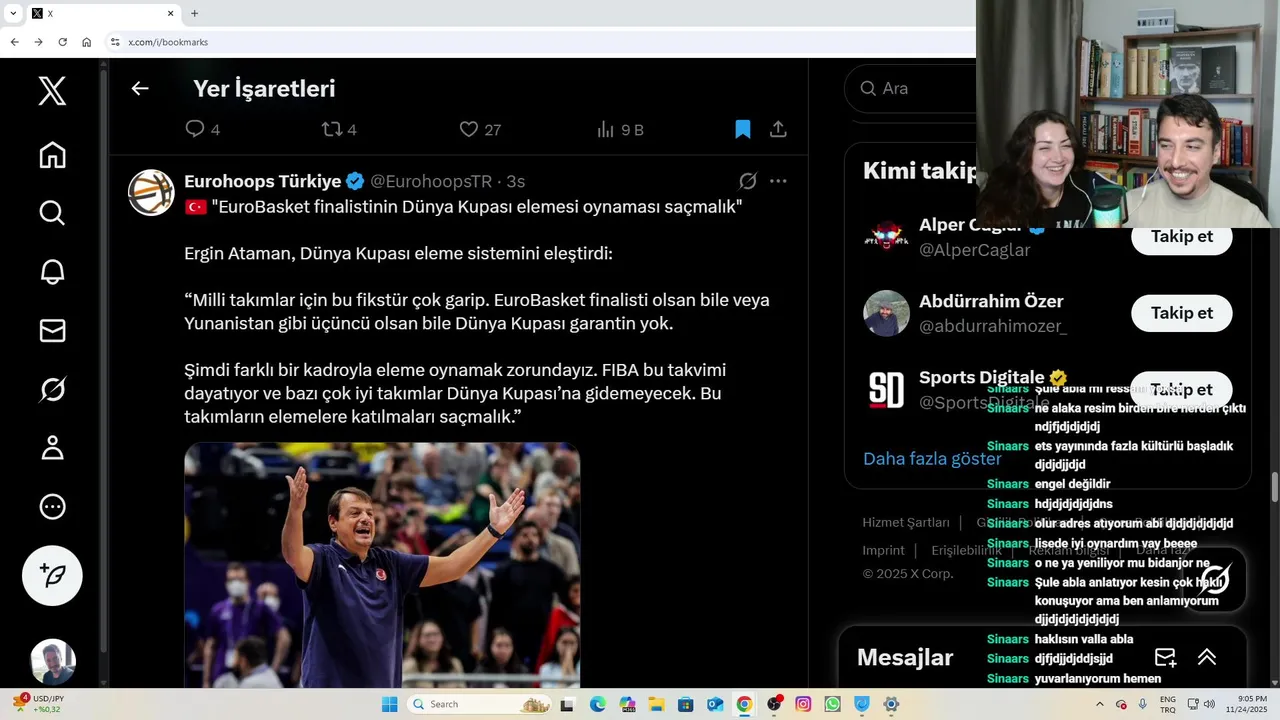
Task: Open Profile person icon in sidebar
Action: (52, 448)
